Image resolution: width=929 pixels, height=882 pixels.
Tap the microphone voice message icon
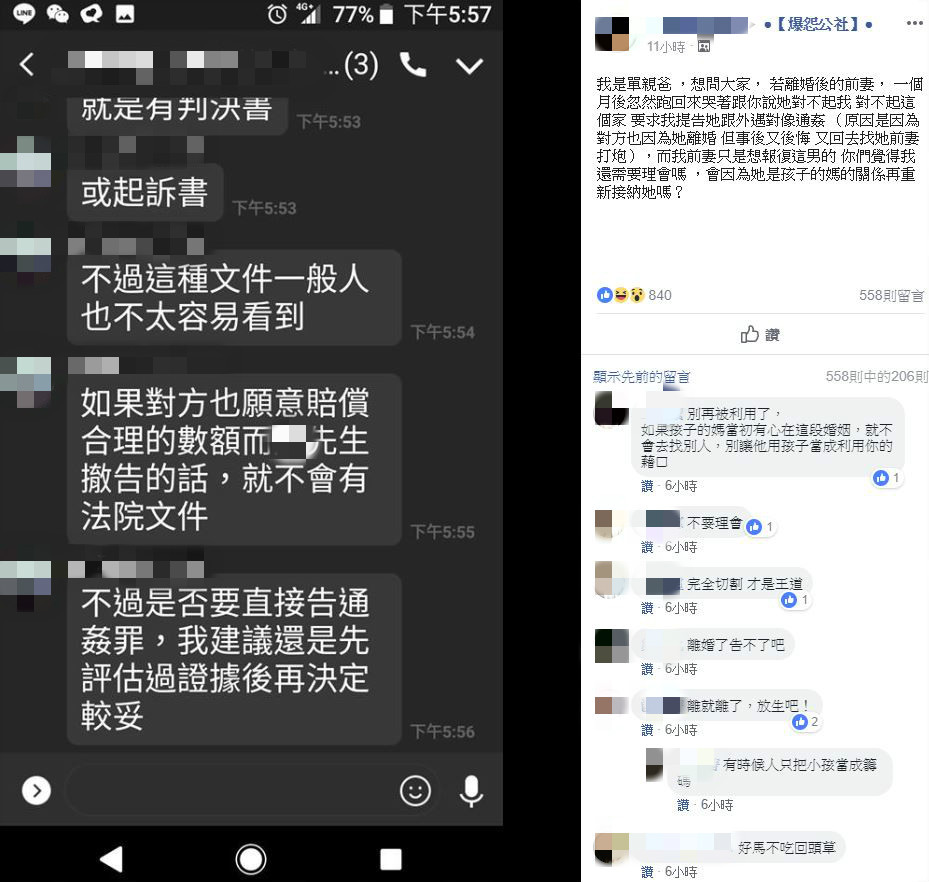[471, 791]
